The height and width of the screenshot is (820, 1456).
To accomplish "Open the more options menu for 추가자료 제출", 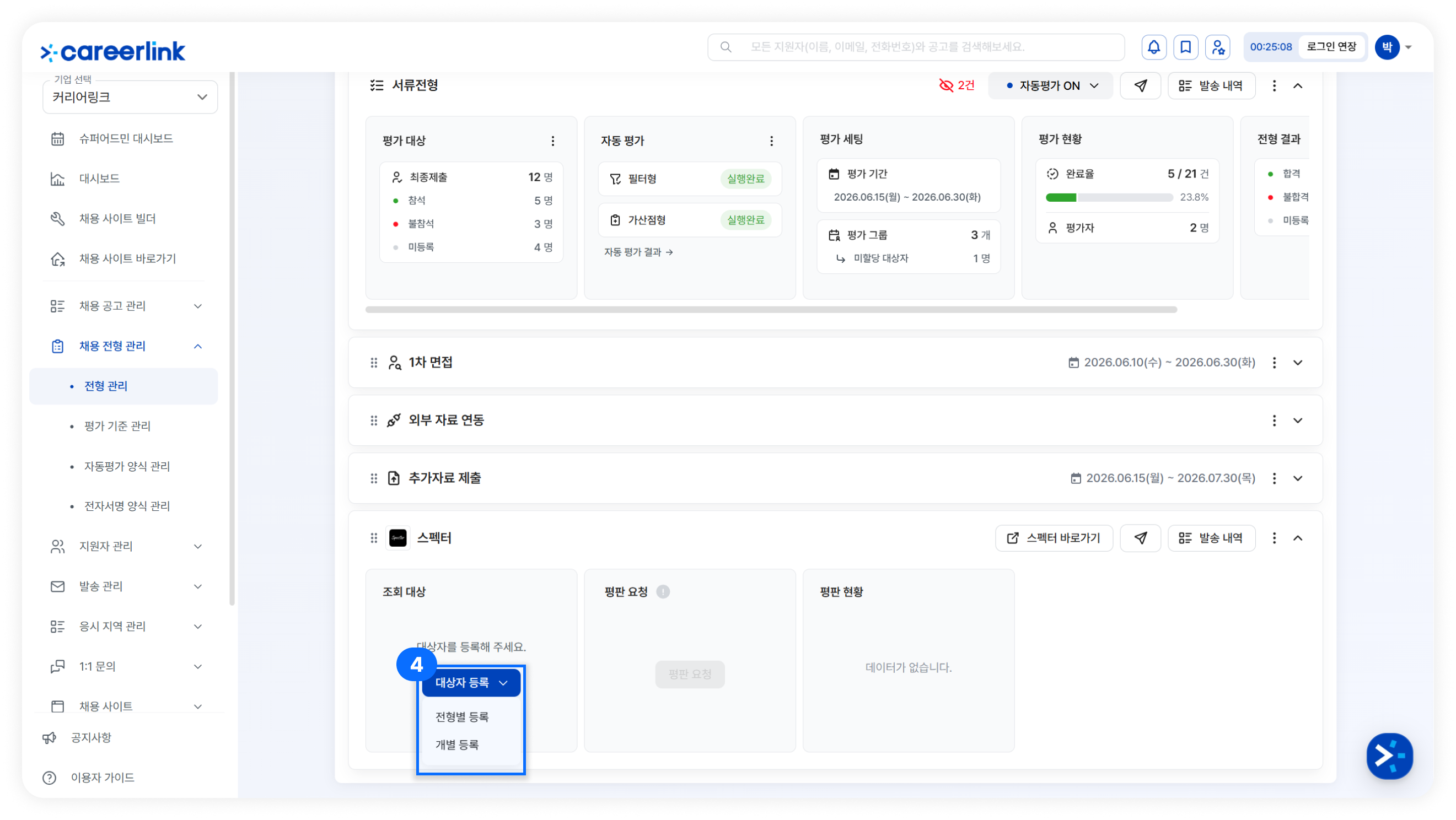I will (x=1274, y=479).
